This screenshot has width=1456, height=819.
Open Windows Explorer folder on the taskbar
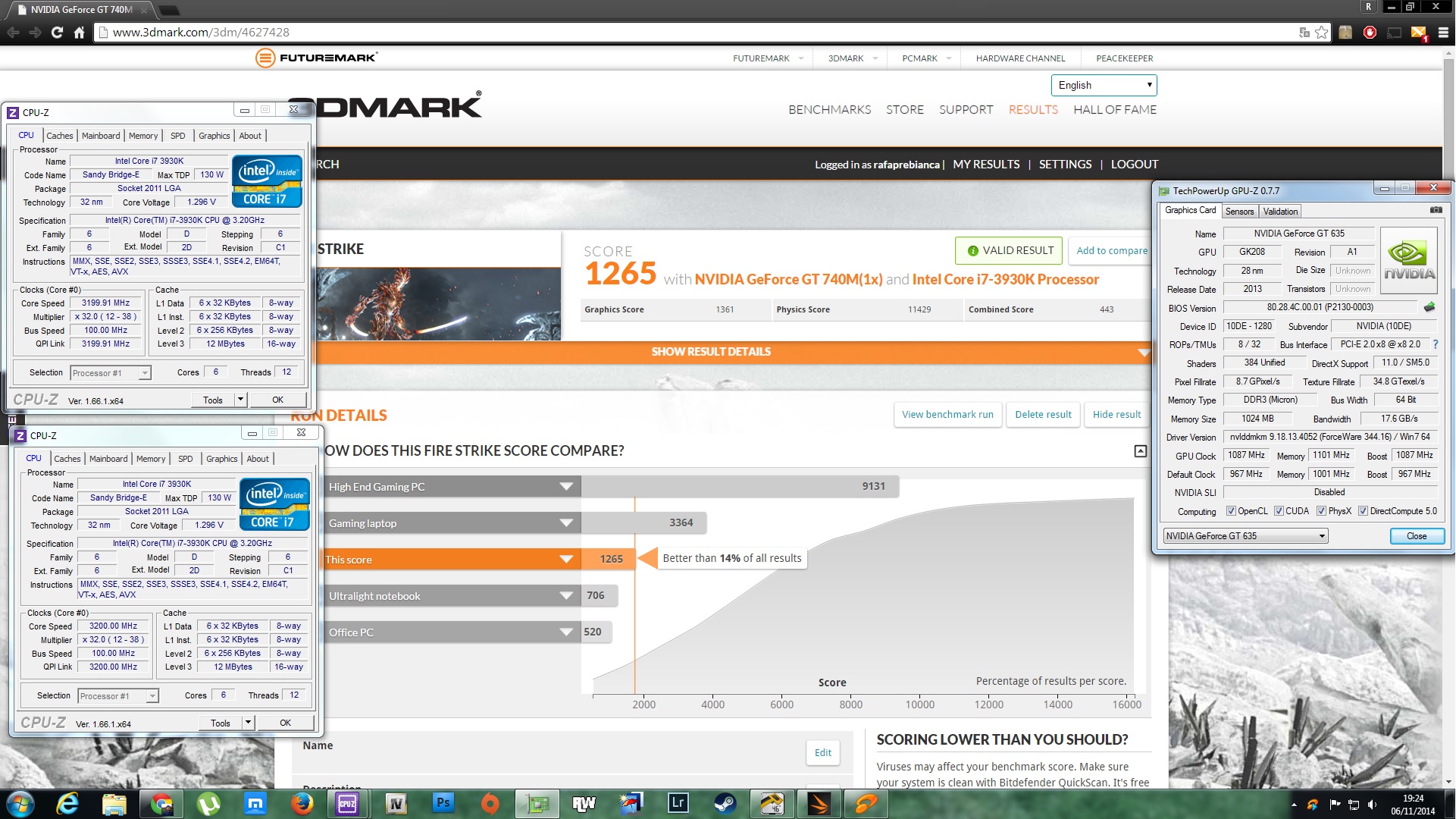point(114,803)
